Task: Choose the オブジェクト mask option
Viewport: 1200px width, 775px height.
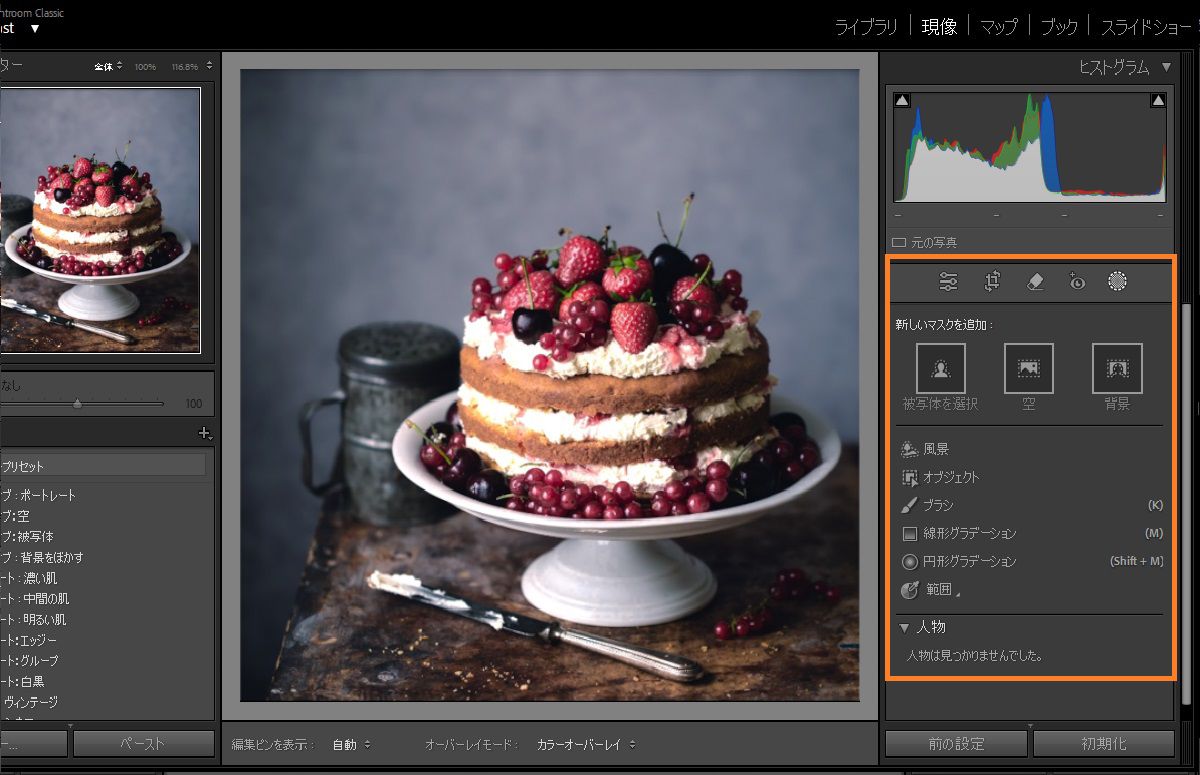Action: click(940, 477)
